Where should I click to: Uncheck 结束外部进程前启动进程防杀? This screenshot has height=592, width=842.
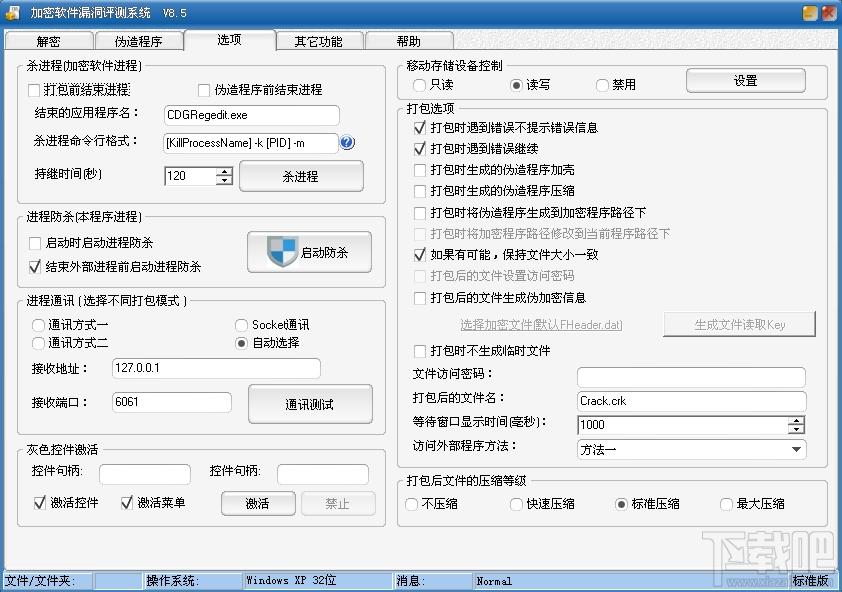[35, 266]
